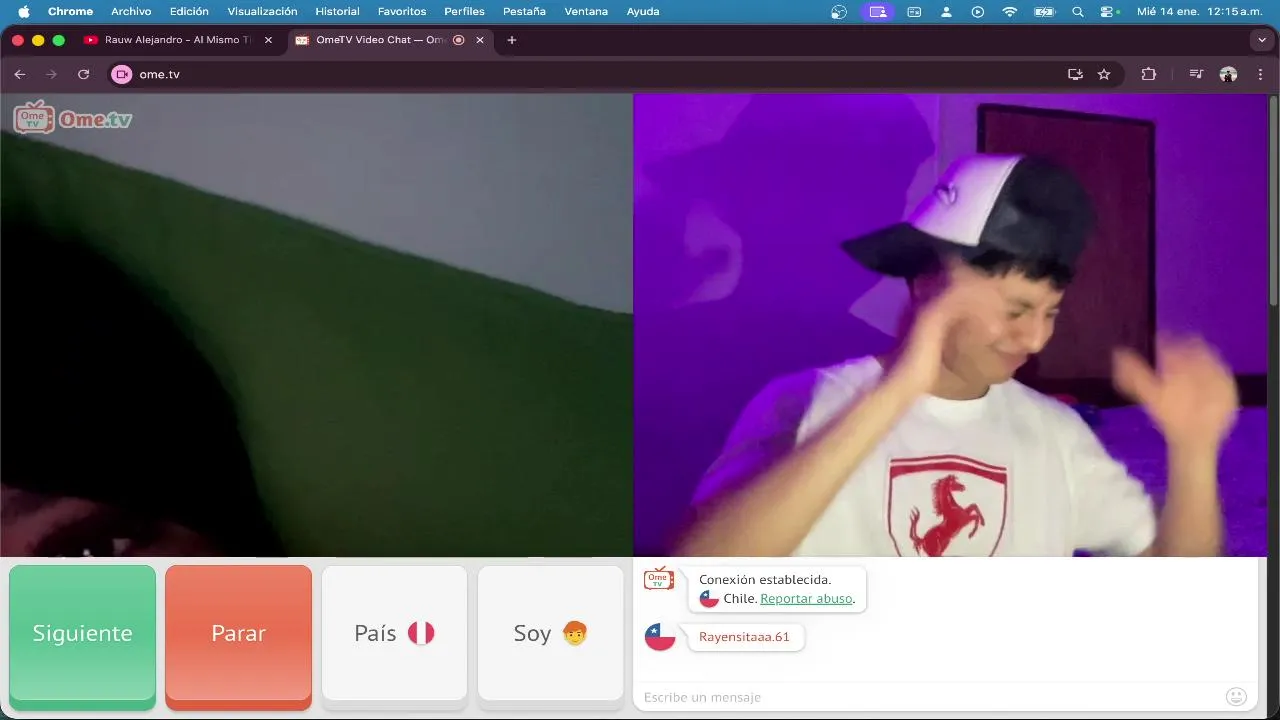The width and height of the screenshot is (1280, 720).
Task: Click the OmeTV logo
Action: [73, 118]
